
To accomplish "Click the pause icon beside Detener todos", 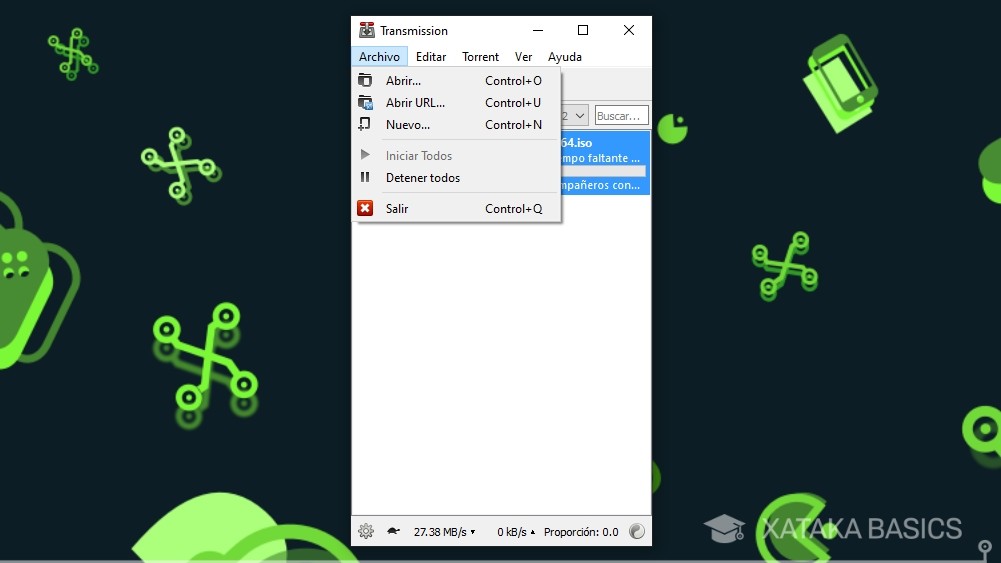I will pyautogui.click(x=365, y=178).
